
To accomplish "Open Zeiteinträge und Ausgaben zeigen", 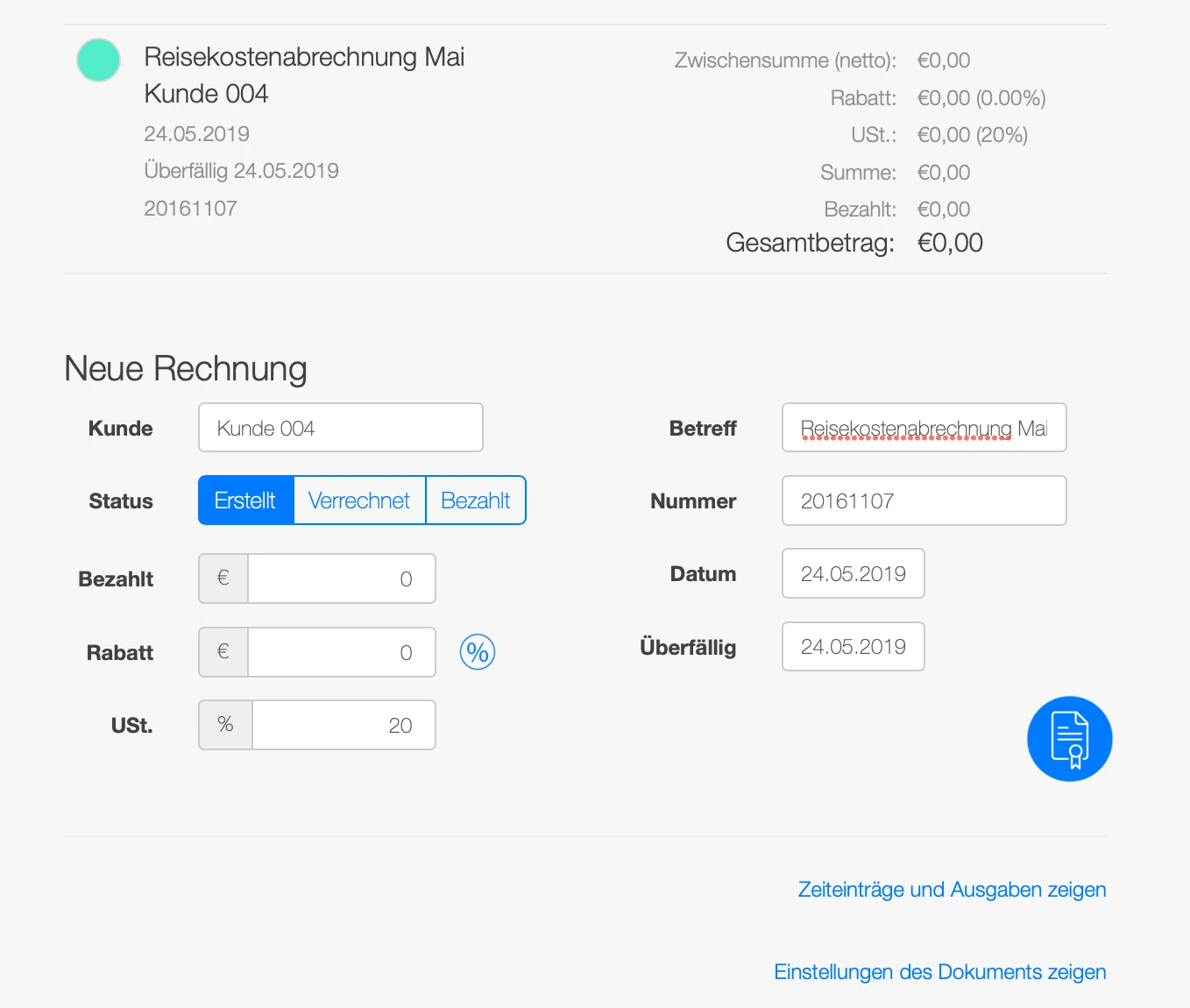I will (x=952, y=890).
